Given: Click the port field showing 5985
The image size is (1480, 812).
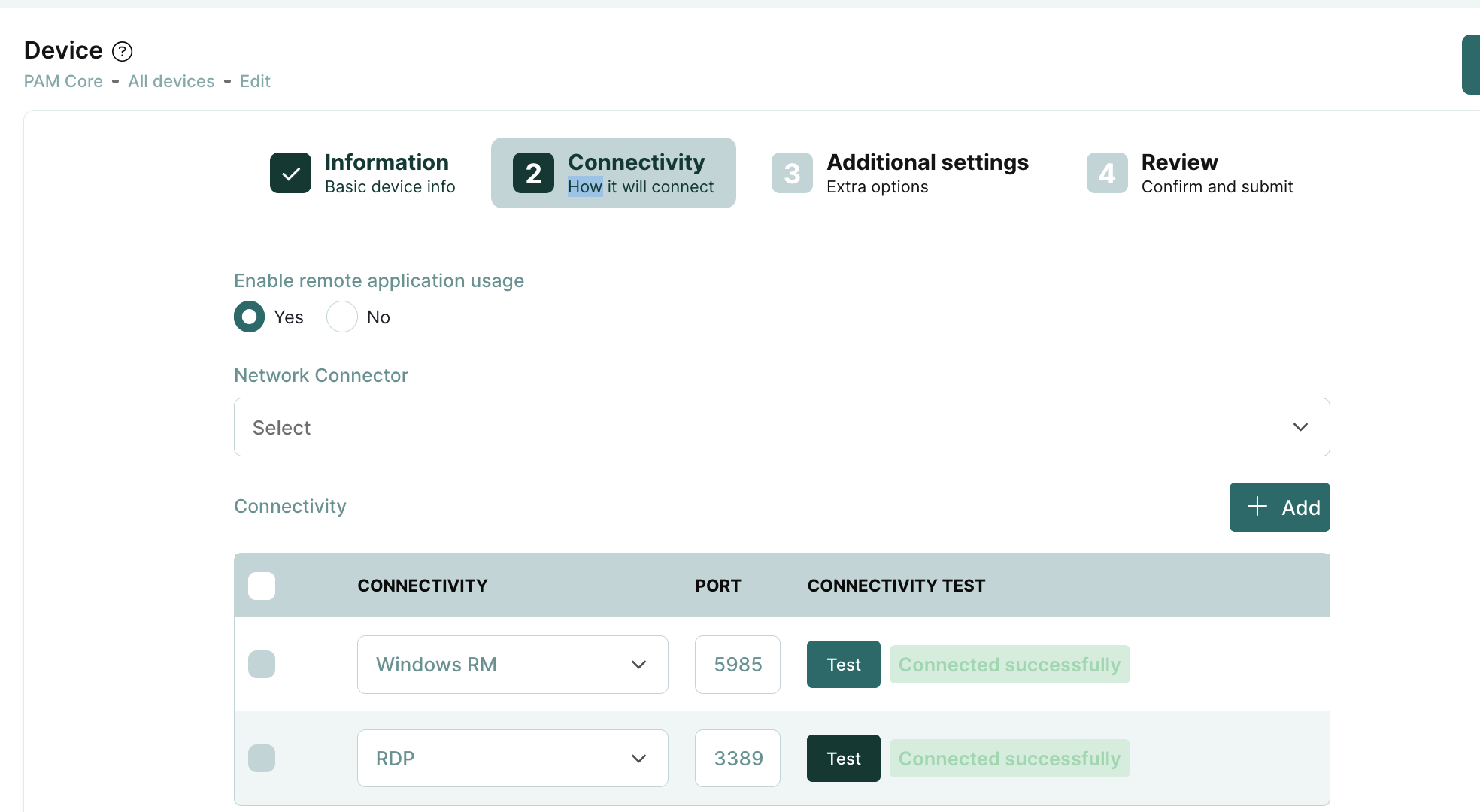Looking at the screenshot, I should tap(738, 665).
